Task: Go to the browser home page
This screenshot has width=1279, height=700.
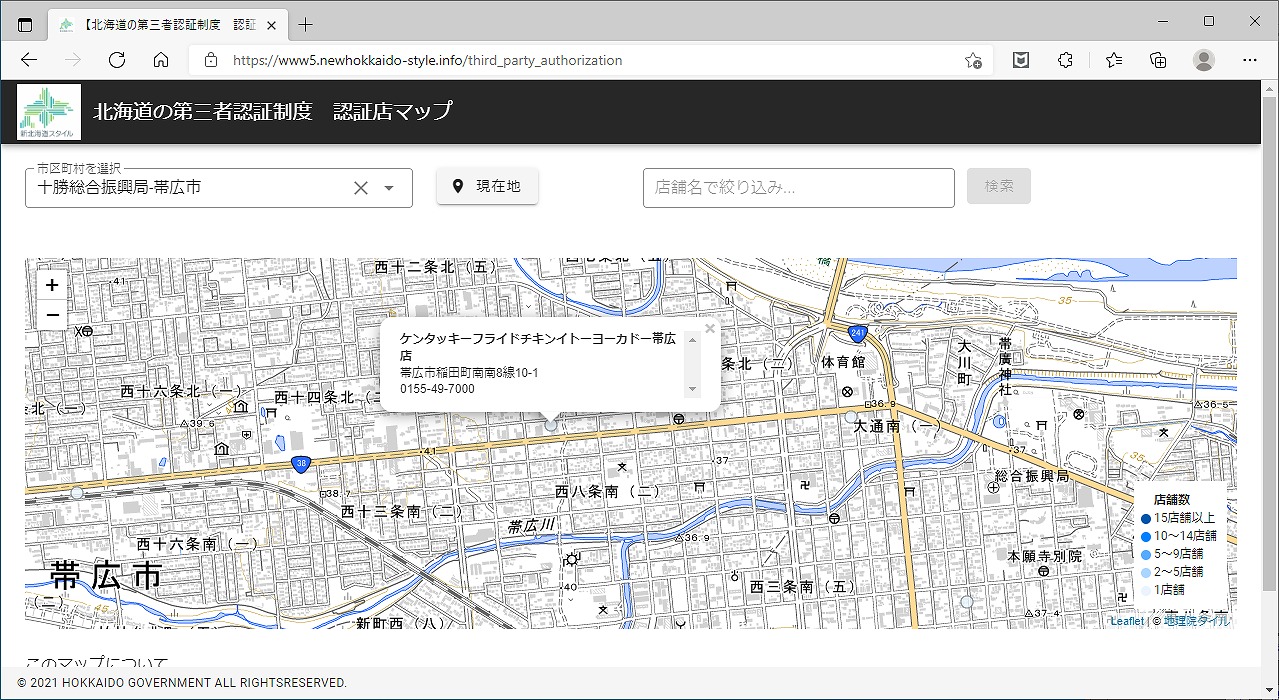Action: (x=160, y=60)
